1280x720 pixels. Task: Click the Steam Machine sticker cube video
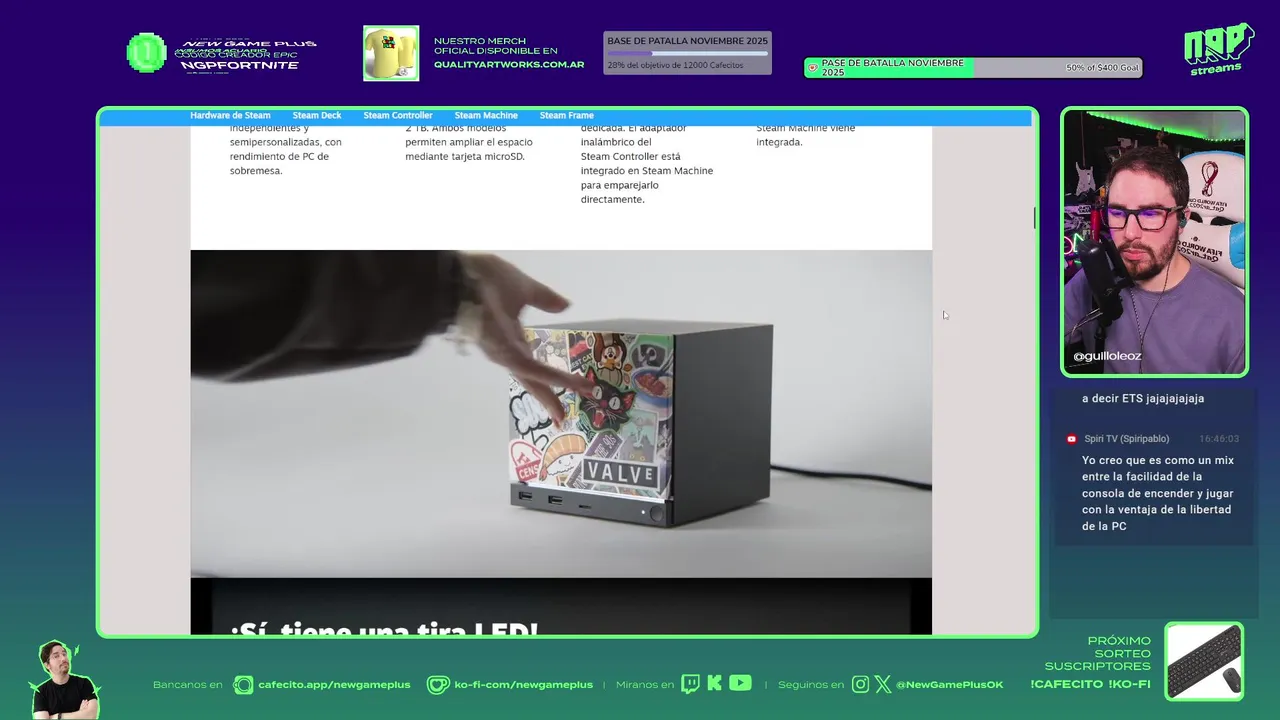pos(561,414)
